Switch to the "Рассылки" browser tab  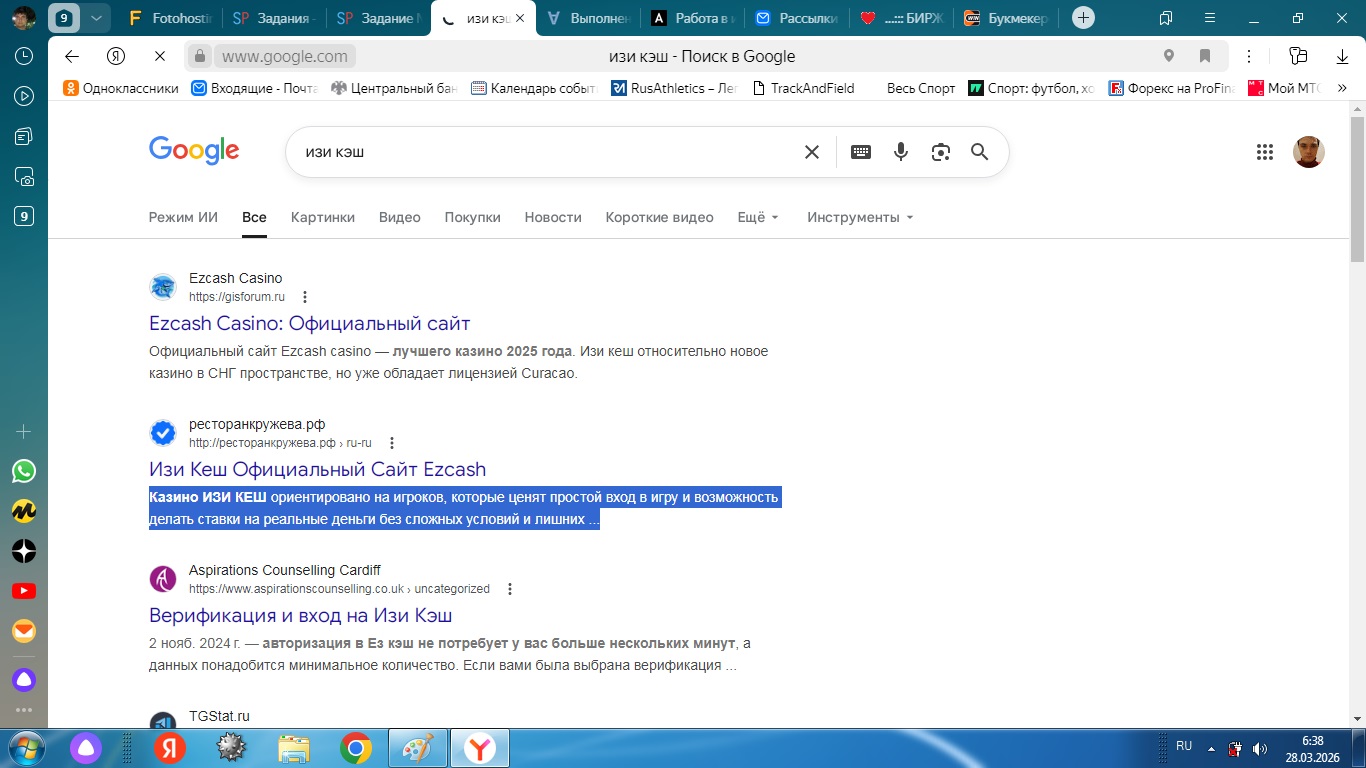point(795,18)
